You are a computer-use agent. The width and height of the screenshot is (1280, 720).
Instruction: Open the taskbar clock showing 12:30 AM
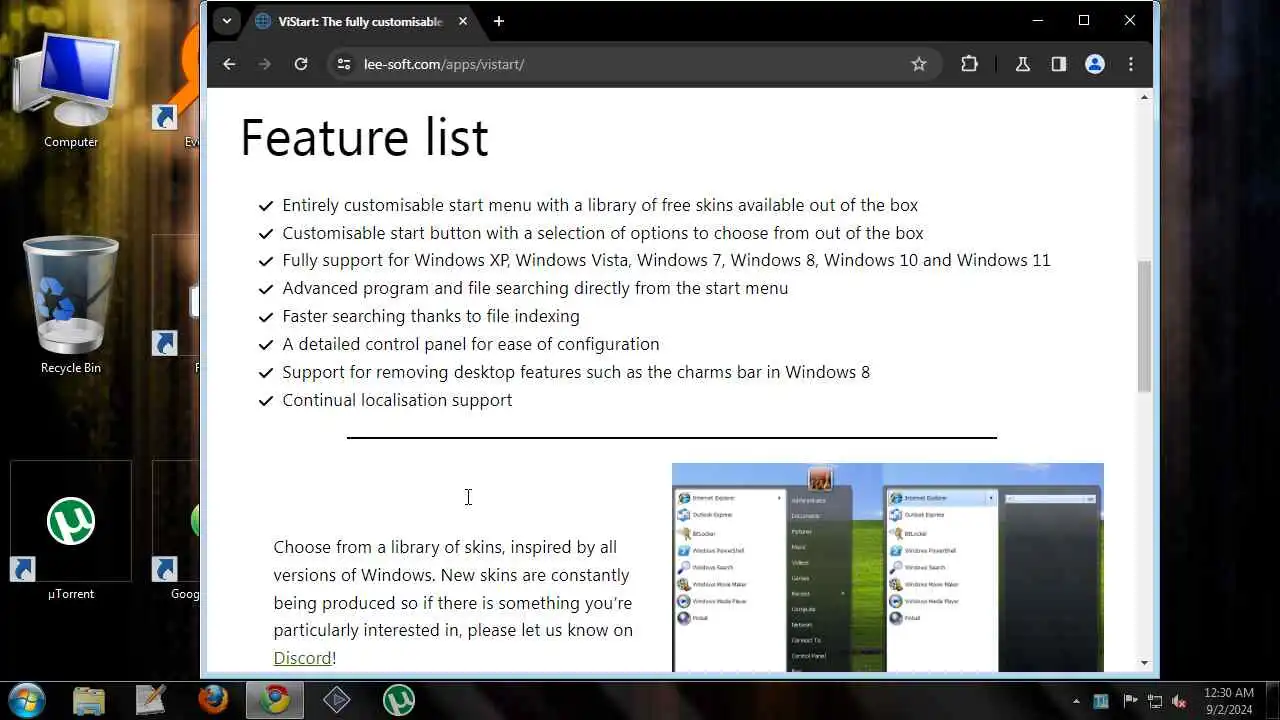(1228, 700)
